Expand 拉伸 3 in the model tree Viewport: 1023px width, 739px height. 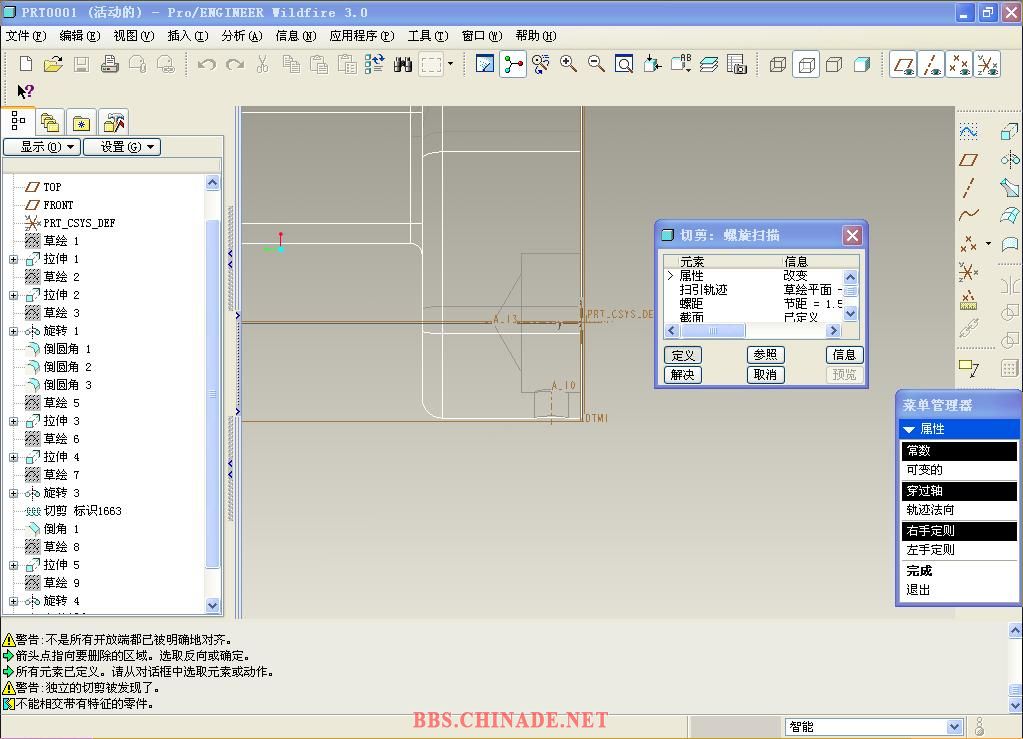[14, 421]
